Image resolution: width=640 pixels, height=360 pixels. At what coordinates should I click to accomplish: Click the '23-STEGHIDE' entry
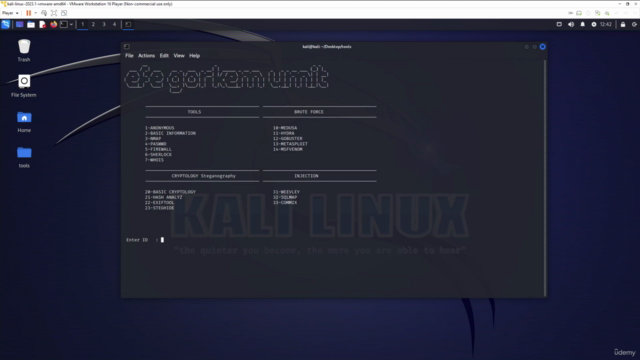[160, 208]
